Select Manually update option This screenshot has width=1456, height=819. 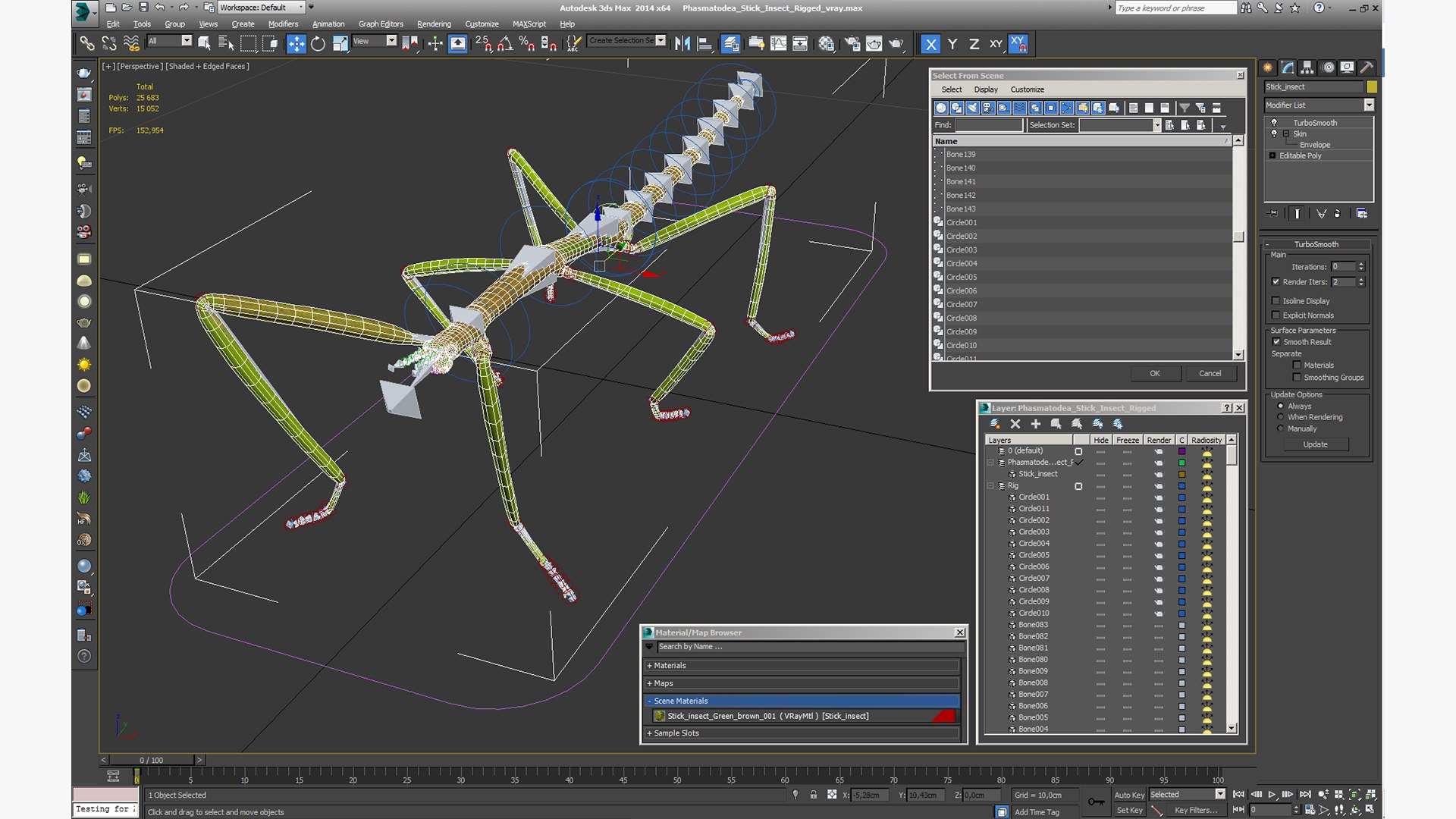tap(1281, 428)
